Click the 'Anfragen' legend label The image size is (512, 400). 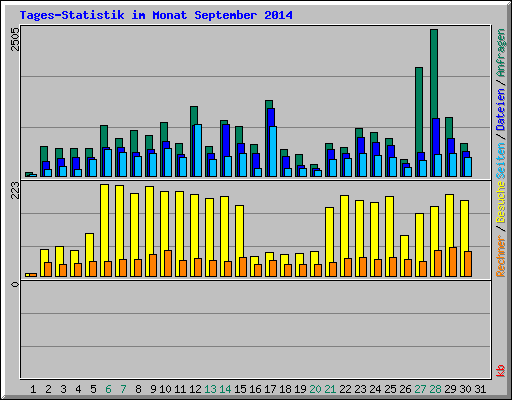click(501, 53)
